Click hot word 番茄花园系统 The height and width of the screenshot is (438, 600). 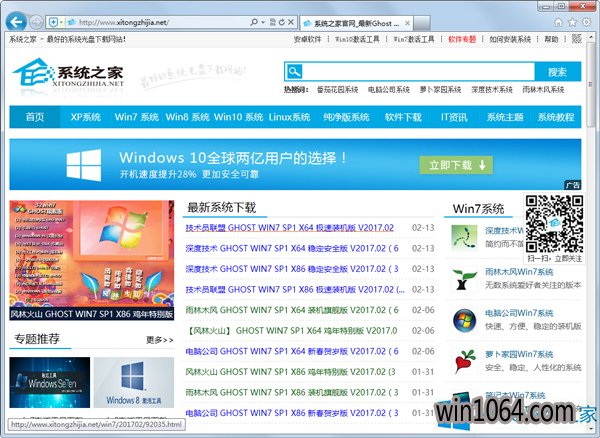pos(337,90)
